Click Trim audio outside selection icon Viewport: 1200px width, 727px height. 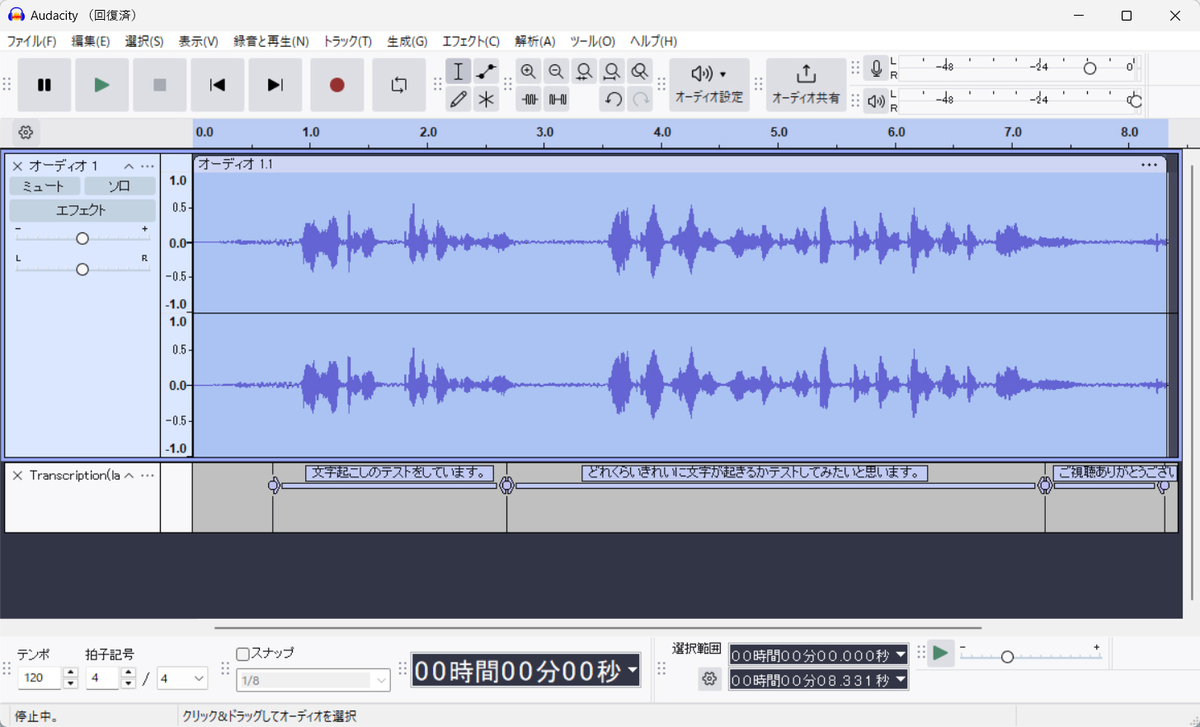(529, 99)
